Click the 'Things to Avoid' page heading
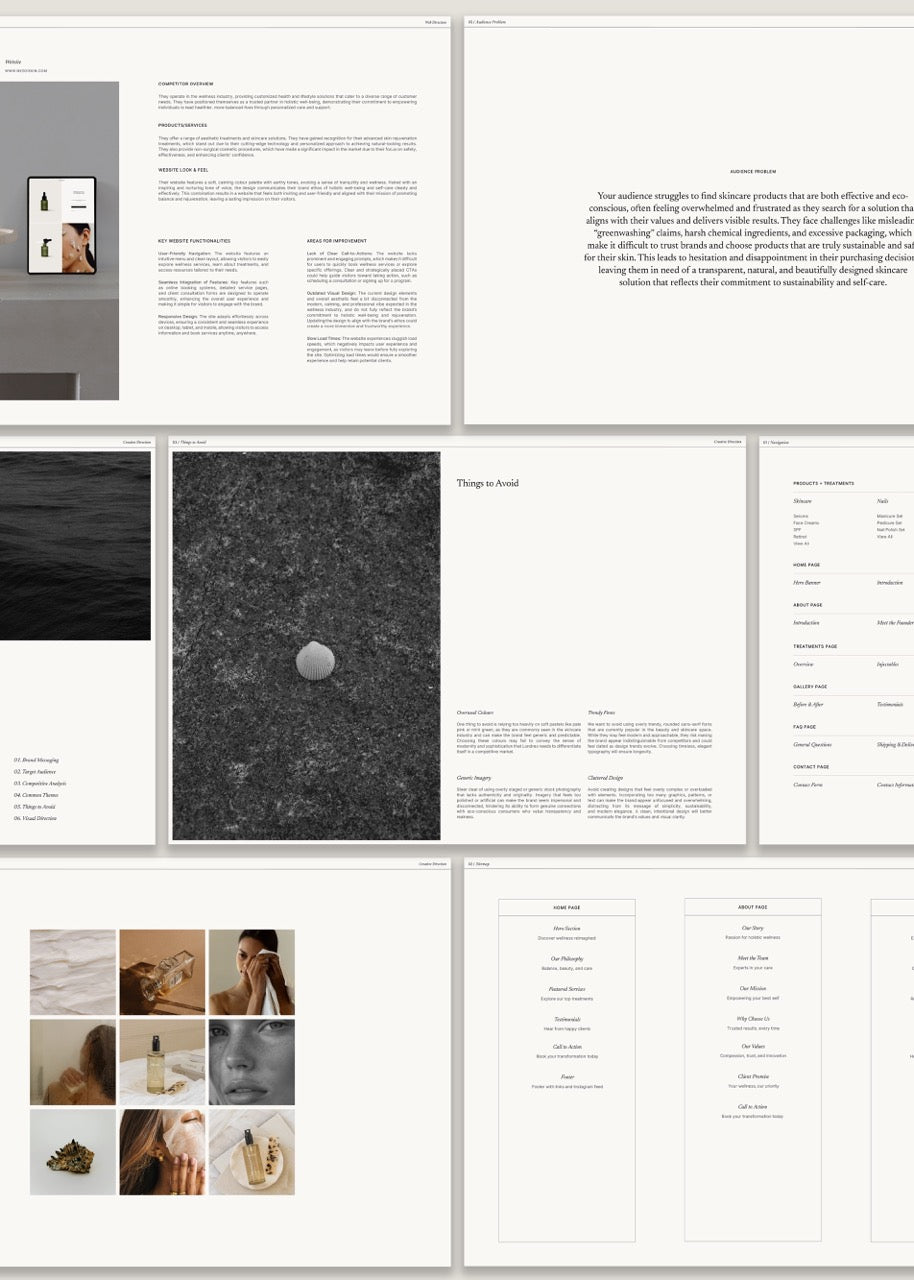914x1280 pixels. tap(488, 483)
